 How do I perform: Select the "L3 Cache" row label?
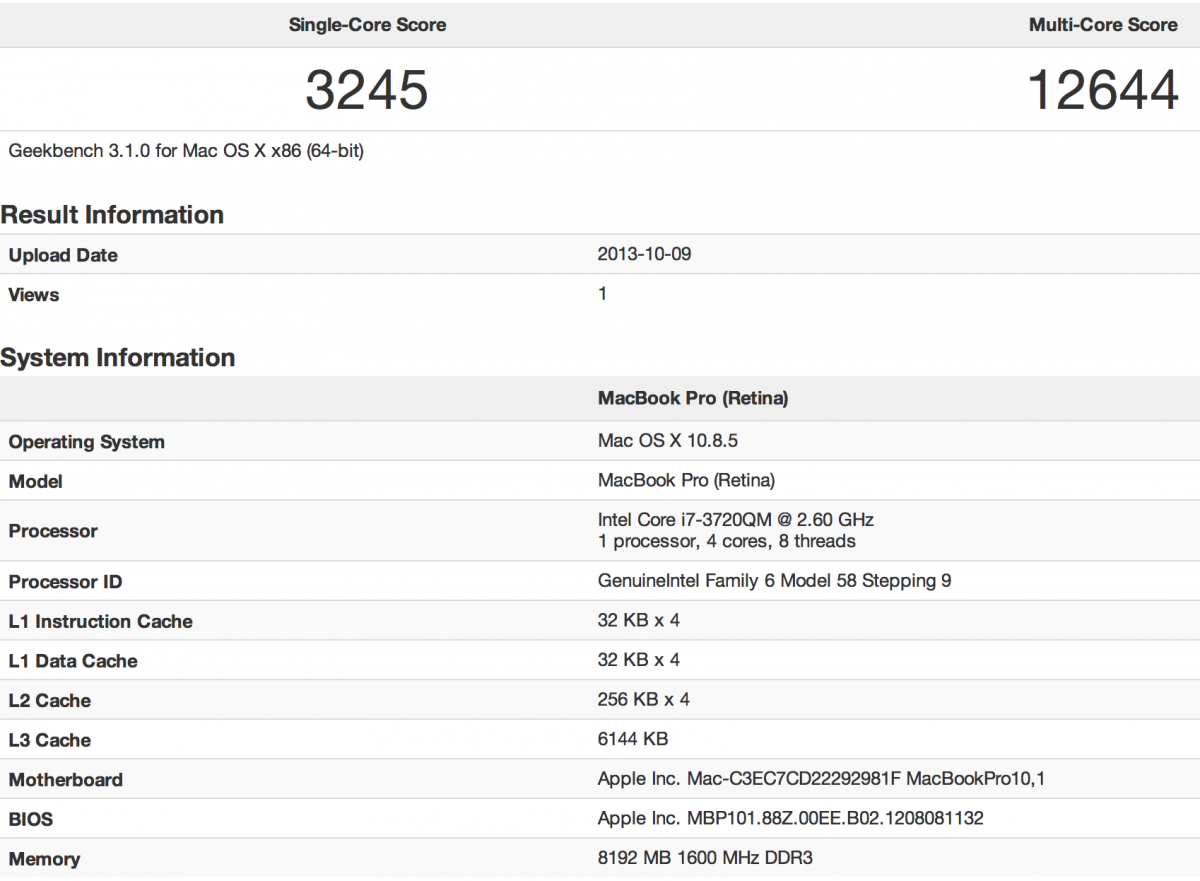click(x=50, y=741)
